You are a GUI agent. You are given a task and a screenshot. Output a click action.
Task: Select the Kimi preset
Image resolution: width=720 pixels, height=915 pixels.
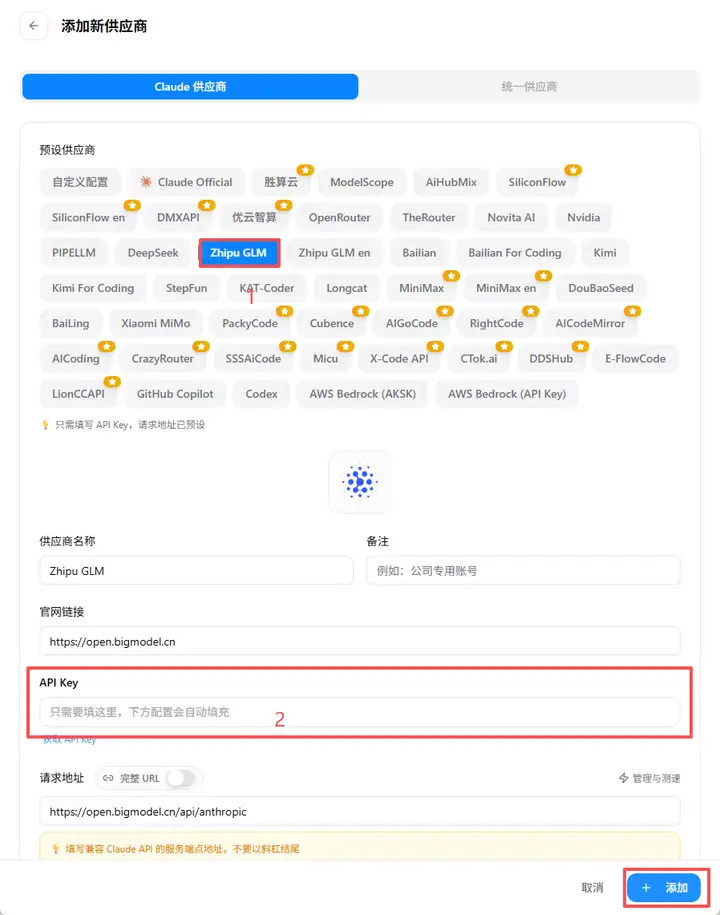click(604, 253)
